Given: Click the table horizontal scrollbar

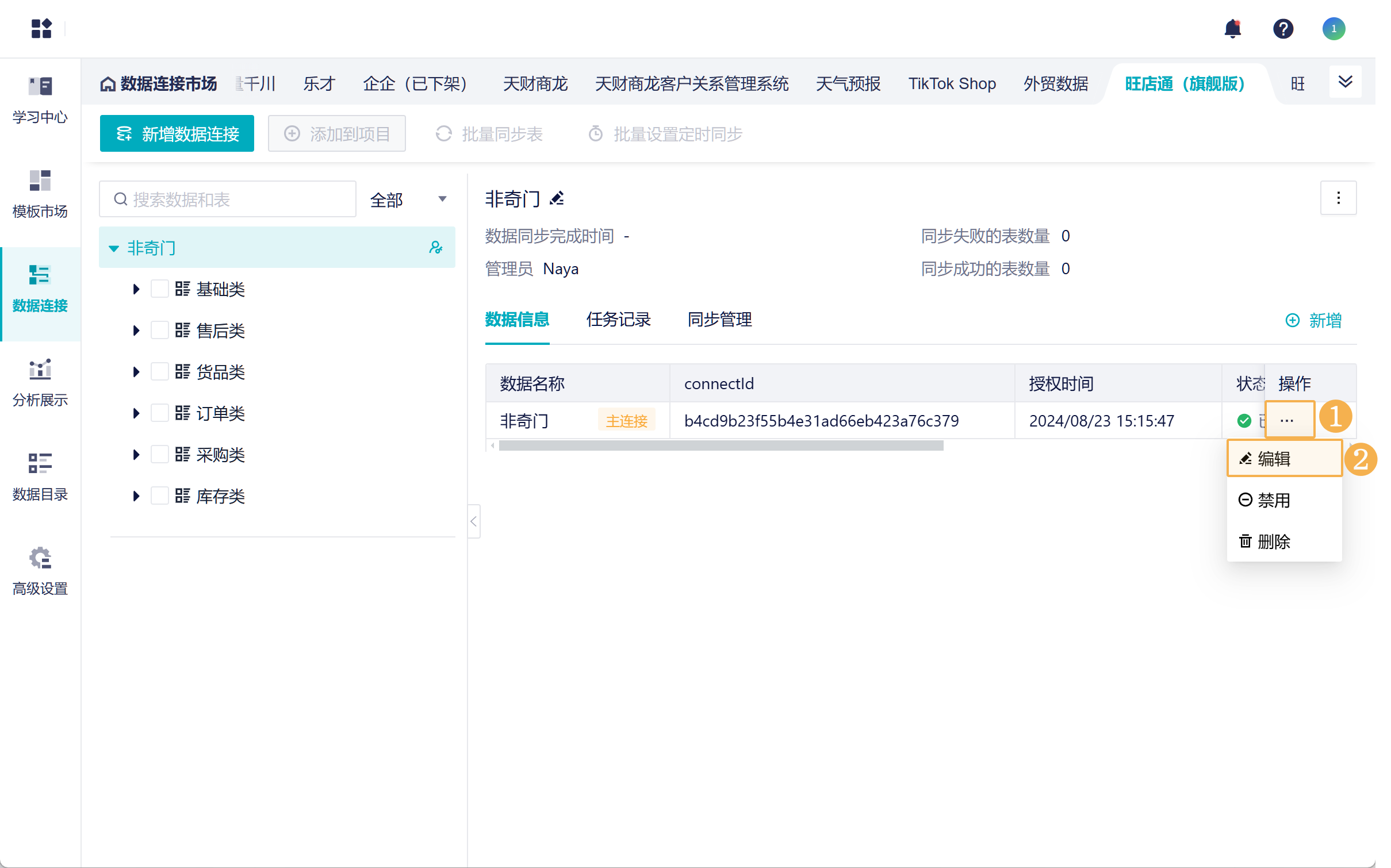Looking at the screenshot, I should (721, 445).
